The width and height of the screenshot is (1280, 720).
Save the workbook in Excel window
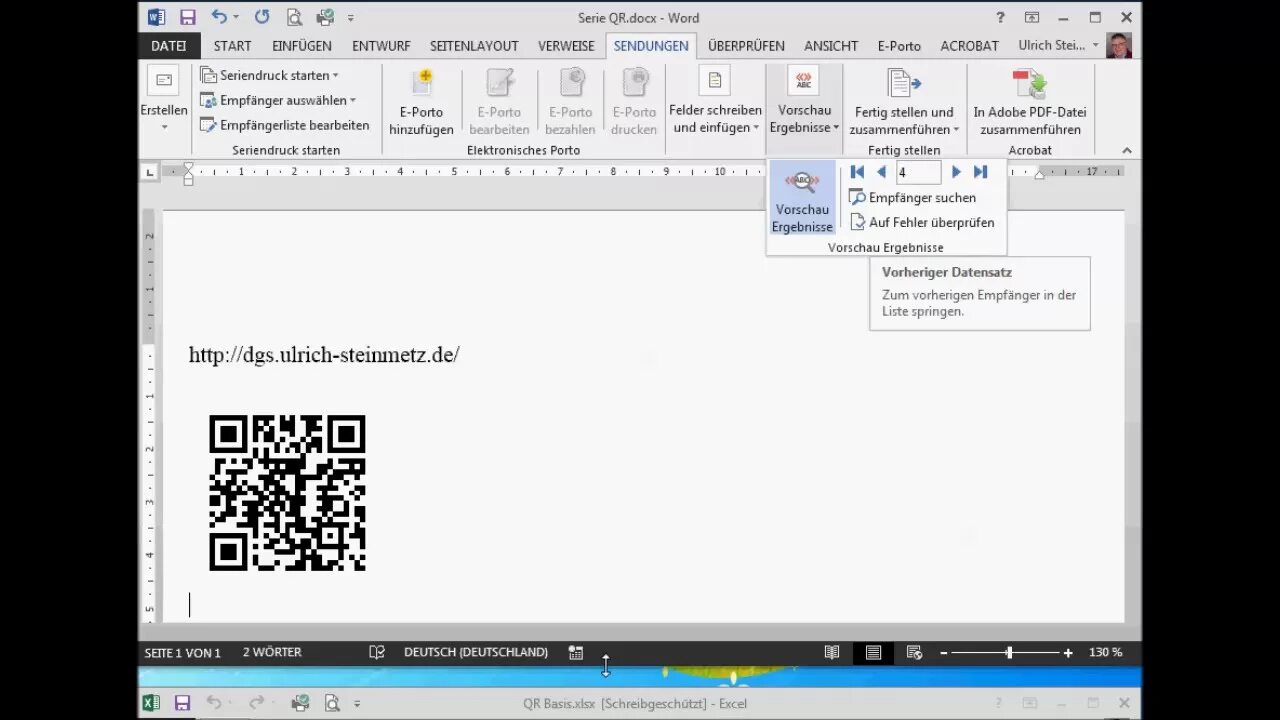tap(183, 703)
